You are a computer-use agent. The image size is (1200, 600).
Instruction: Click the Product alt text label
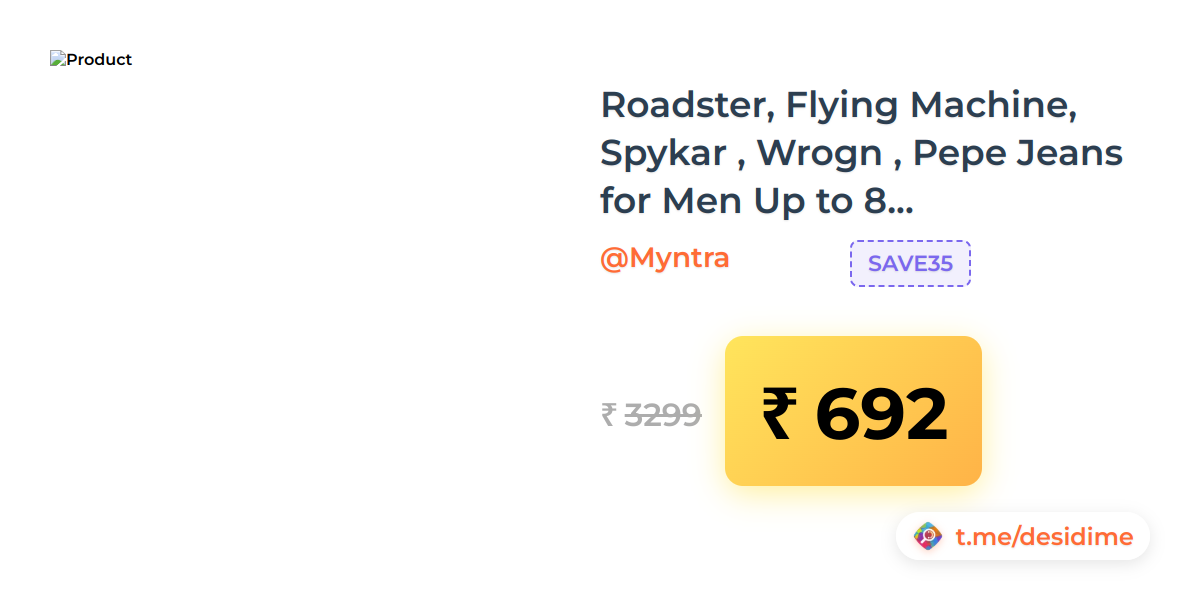pyautogui.click(x=99, y=60)
